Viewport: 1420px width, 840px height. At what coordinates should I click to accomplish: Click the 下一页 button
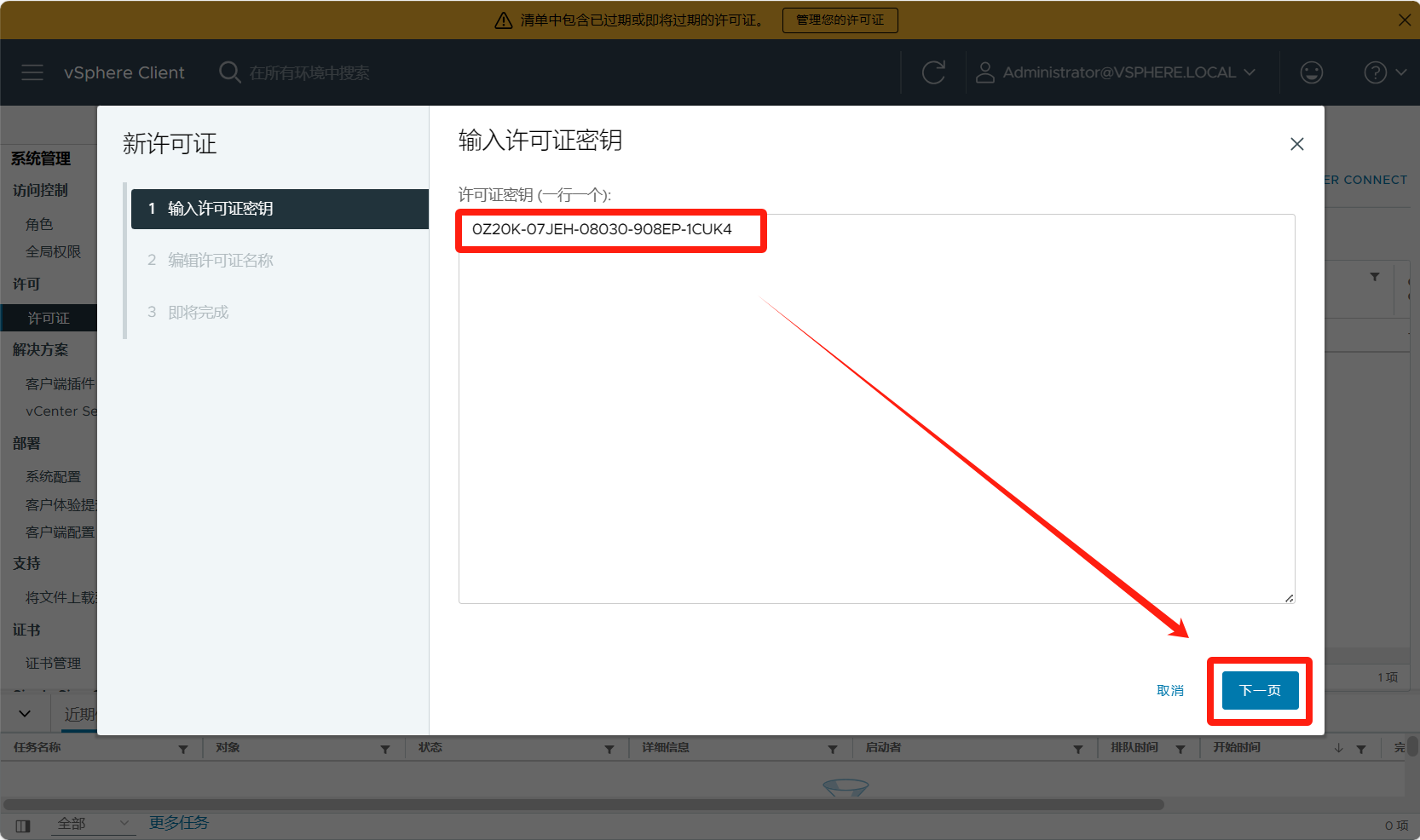(1260, 690)
